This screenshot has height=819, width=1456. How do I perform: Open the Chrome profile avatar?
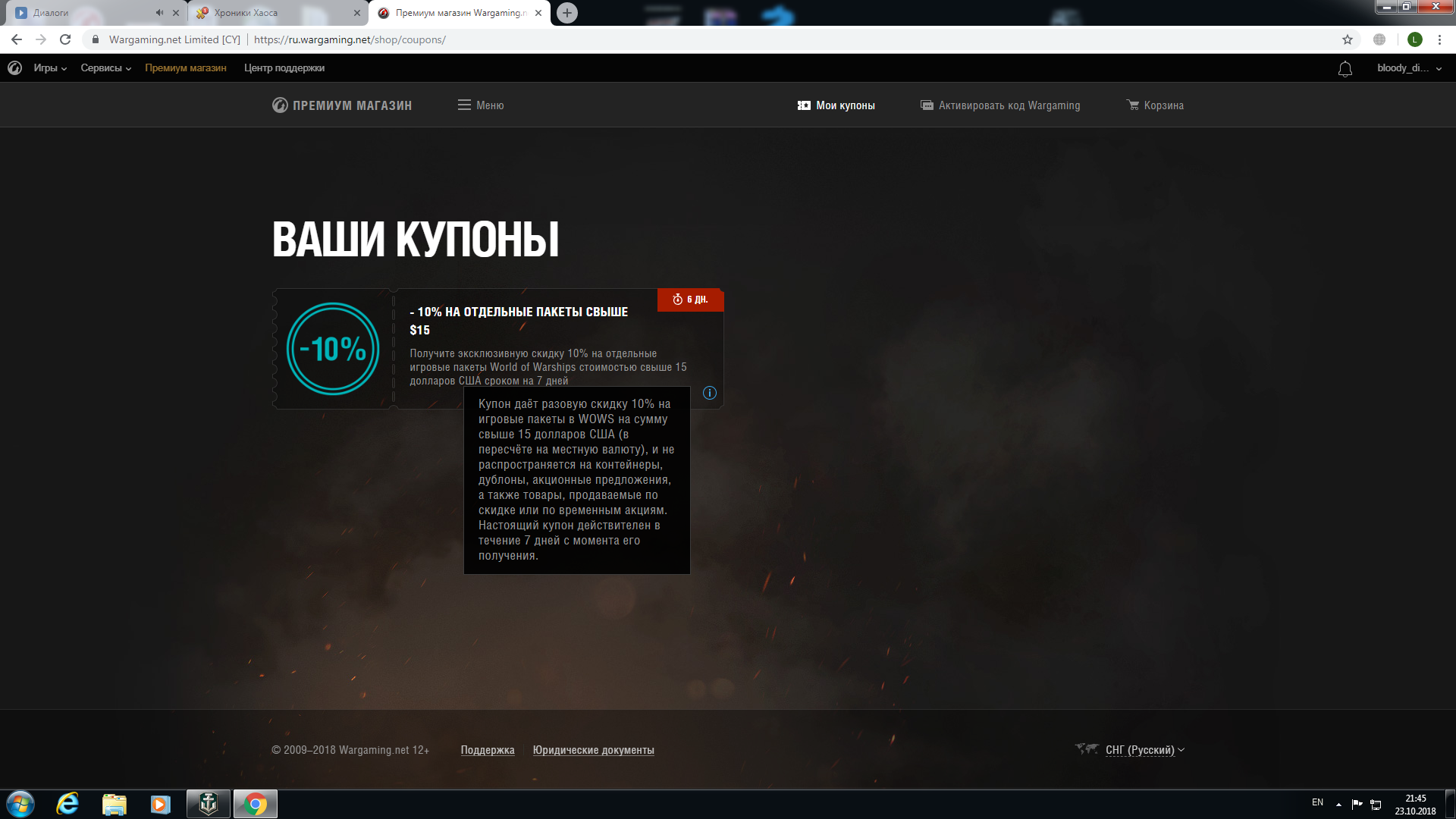pos(1415,39)
